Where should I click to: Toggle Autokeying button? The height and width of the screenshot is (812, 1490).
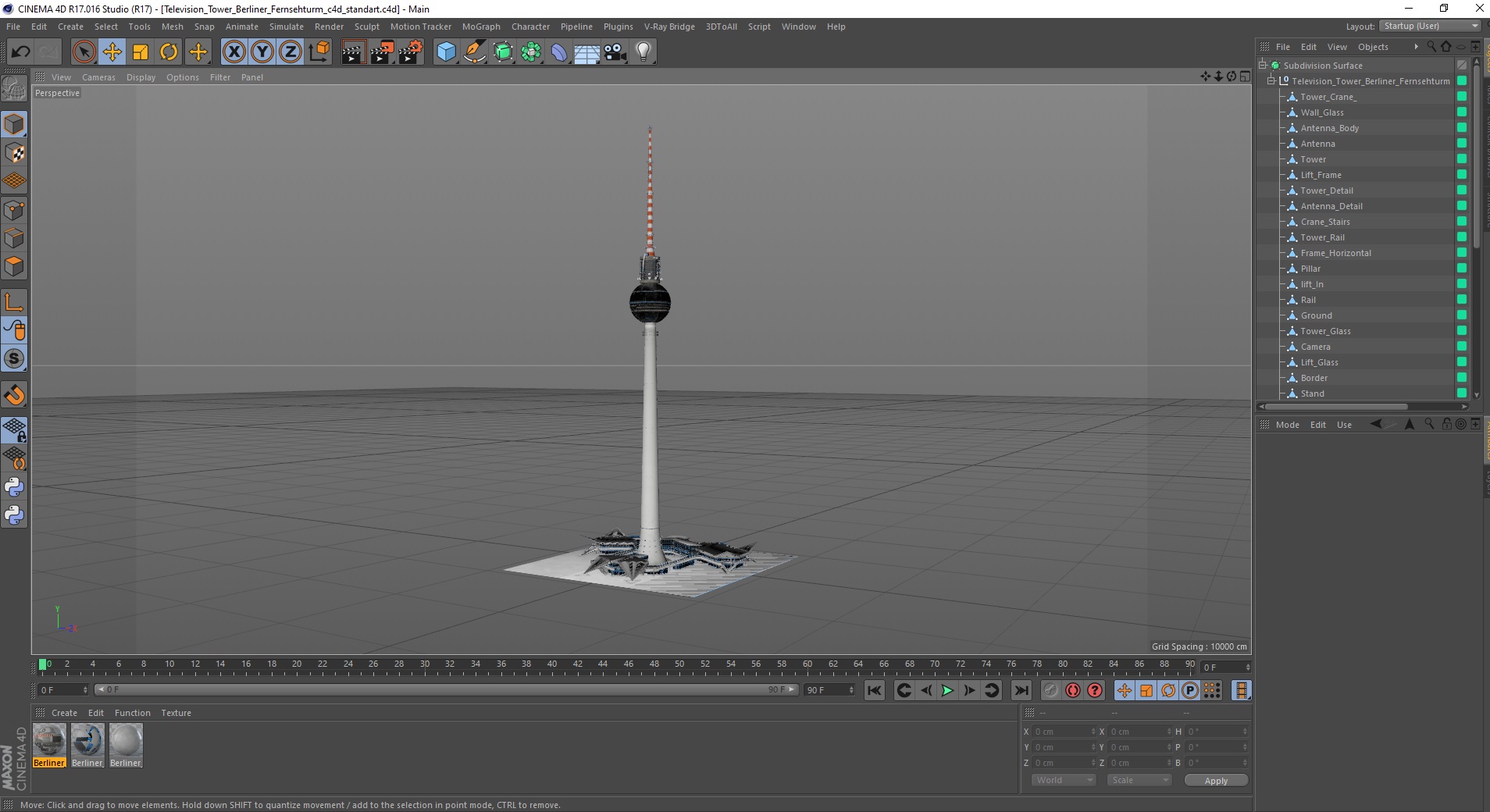tap(1073, 690)
